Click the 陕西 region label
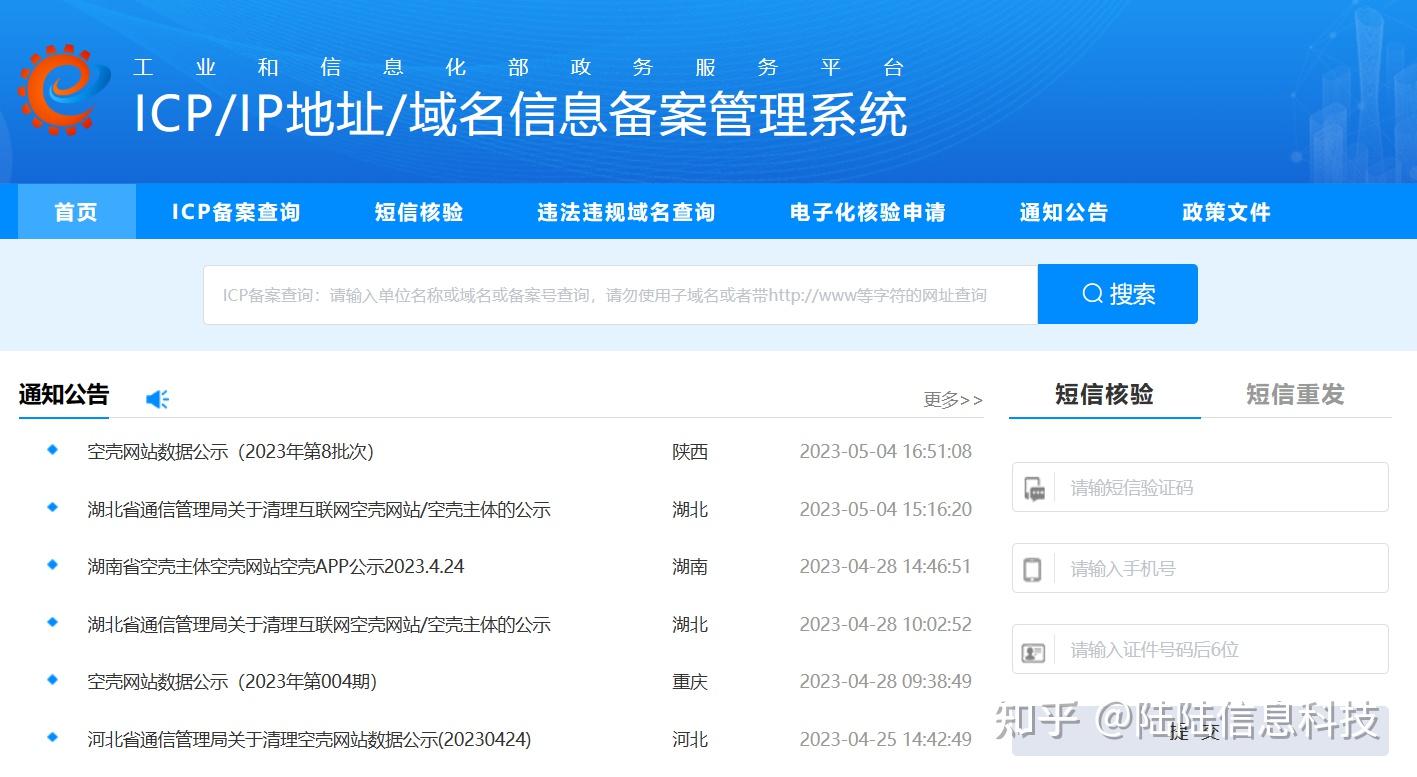The width and height of the screenshot is (1417, 777). pyautogui.click(x=690, y=452)
